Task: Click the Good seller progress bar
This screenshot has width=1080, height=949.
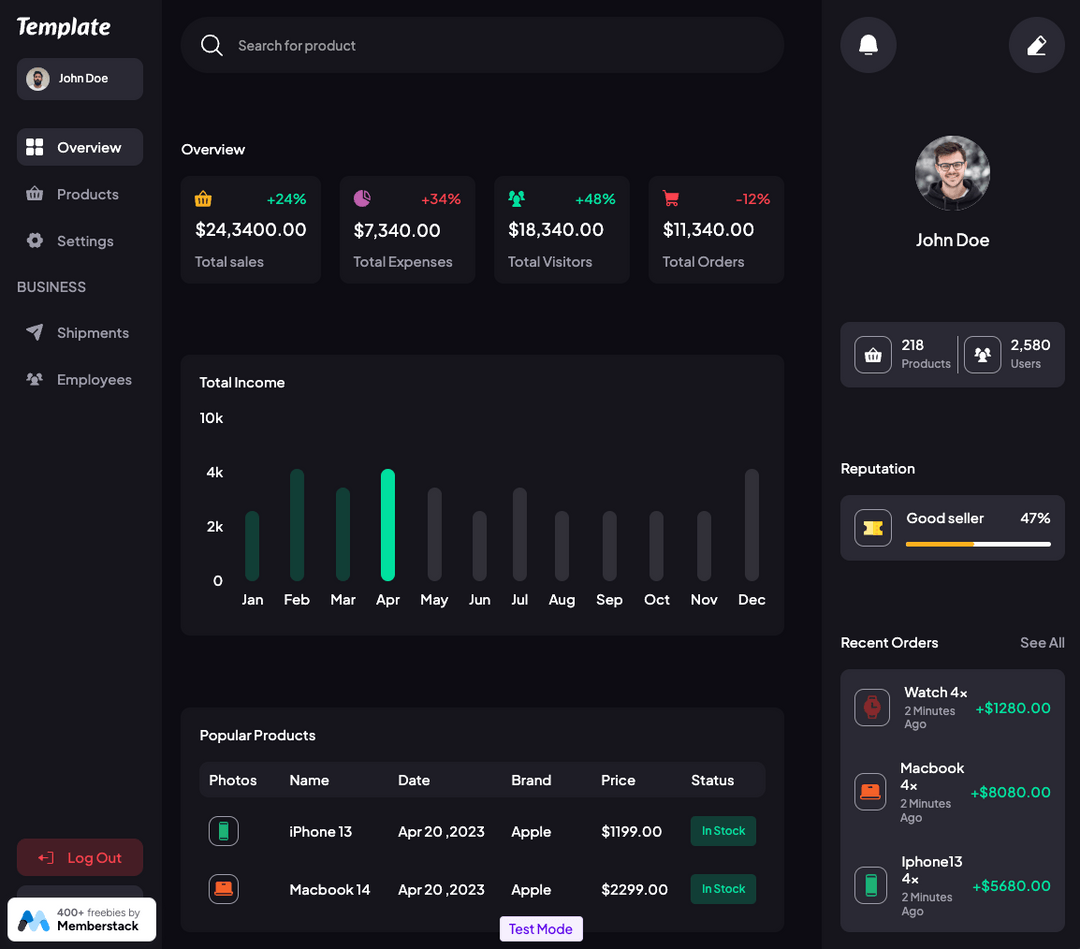Action: pyautogui.click(x=978, y=544)
